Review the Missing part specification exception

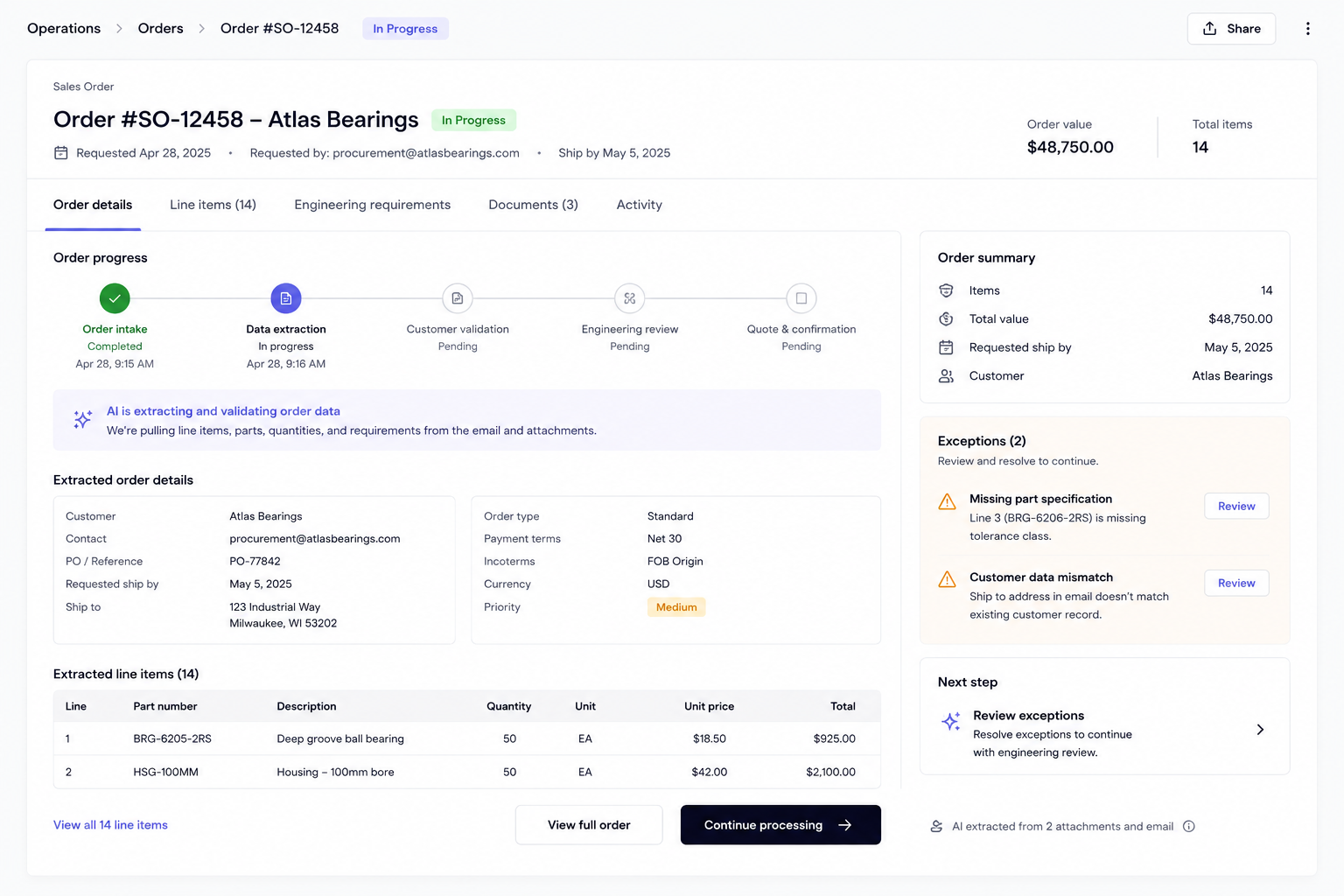point(1236,506)
